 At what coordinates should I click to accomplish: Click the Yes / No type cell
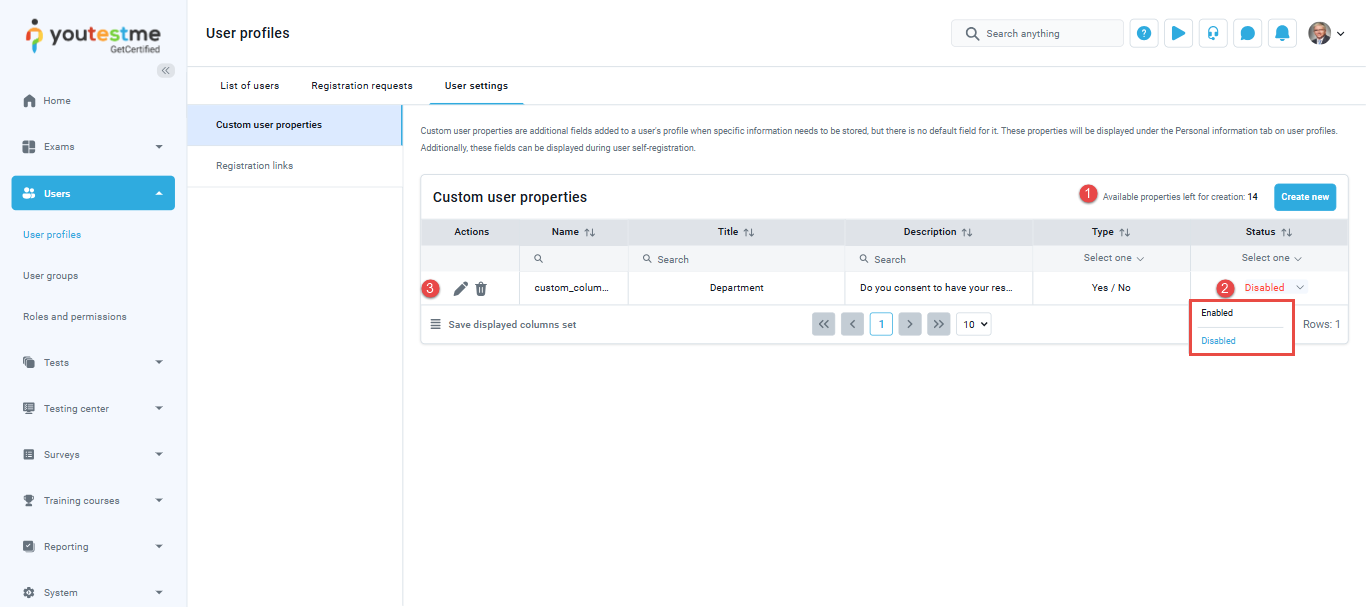click(x=1111, y=288)
